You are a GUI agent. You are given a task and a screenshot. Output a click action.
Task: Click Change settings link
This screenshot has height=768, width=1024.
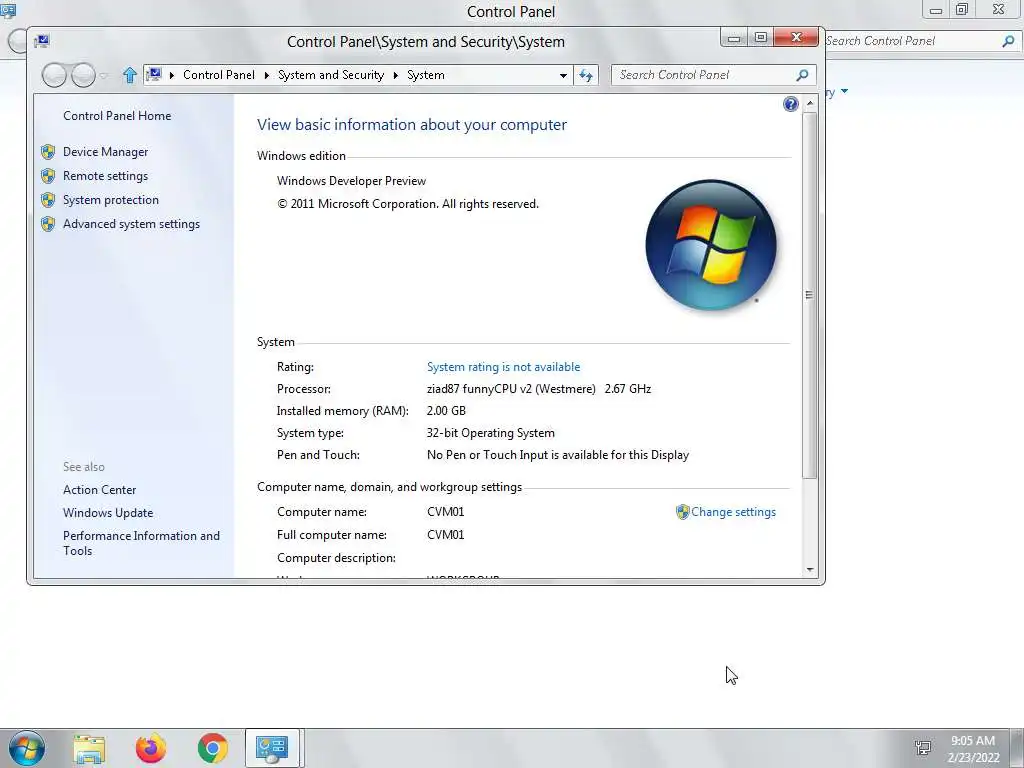pyautogui.click(x=733, y=512)
